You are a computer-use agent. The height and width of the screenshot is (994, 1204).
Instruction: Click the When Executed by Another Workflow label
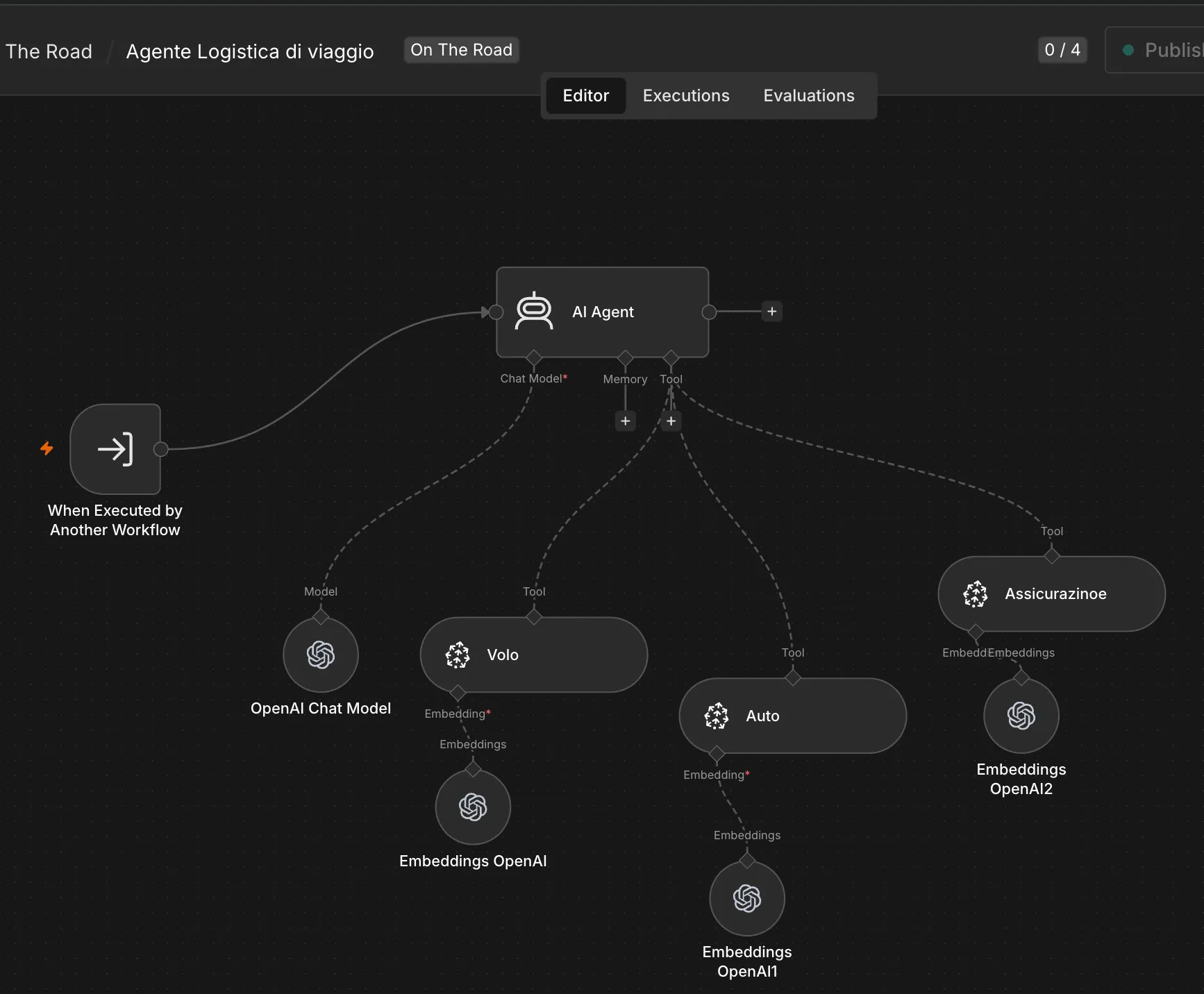[115, 520]
